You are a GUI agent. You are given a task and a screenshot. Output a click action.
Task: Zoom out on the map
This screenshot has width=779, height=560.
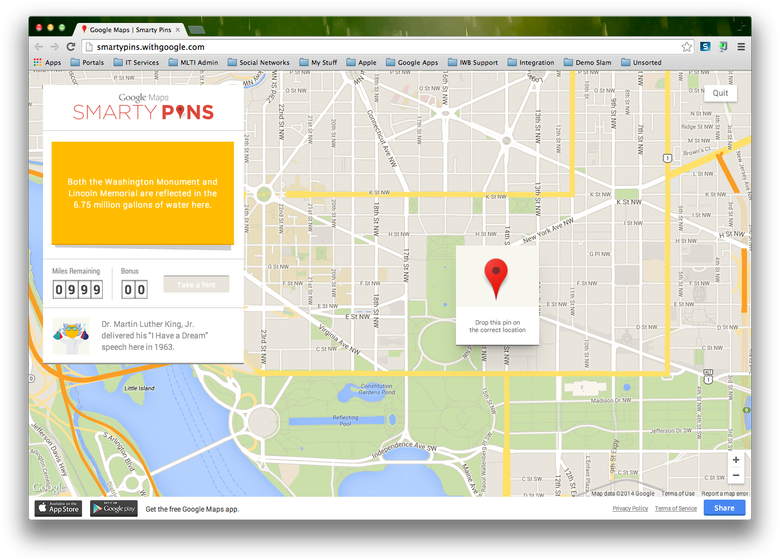[736, 476]
